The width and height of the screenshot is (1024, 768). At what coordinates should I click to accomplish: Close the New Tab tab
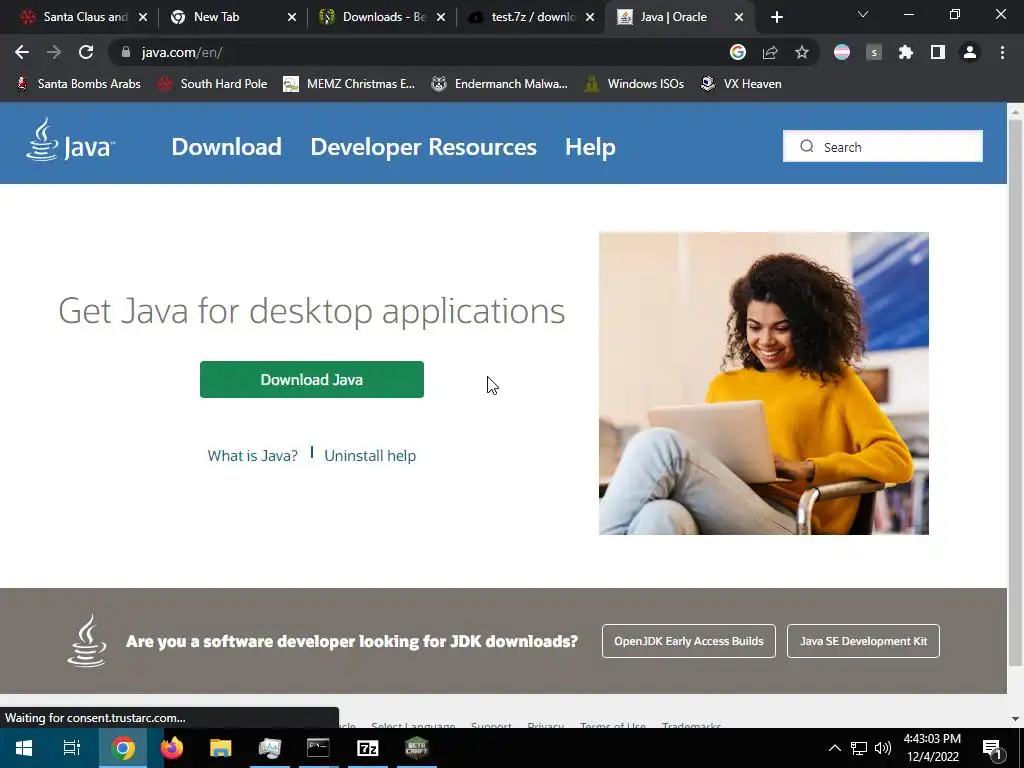[x=292, y=17]
